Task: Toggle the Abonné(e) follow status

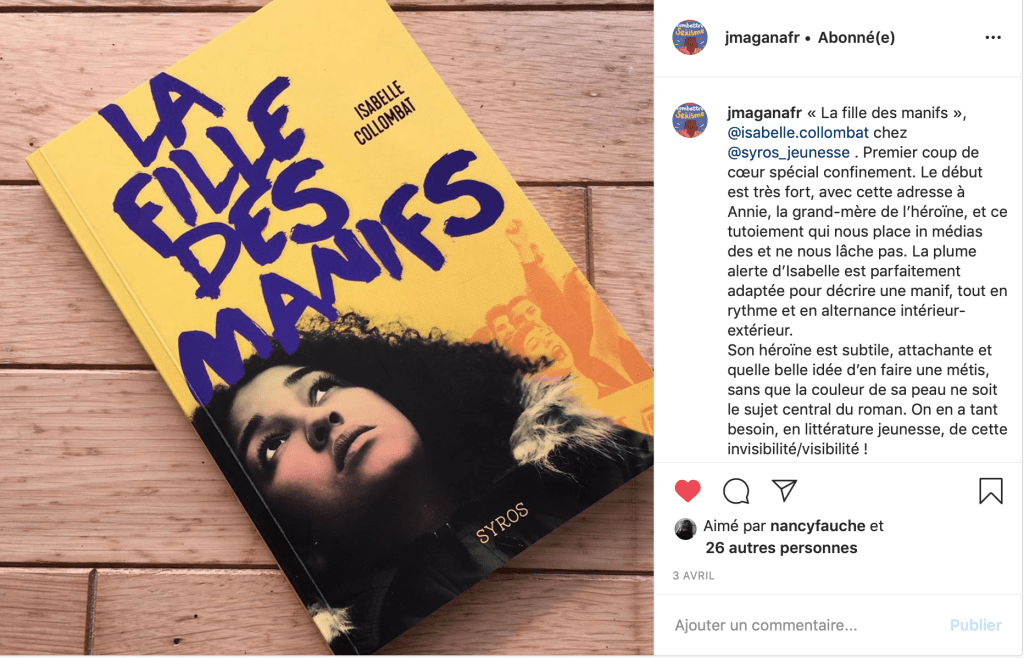Action: 856,38
